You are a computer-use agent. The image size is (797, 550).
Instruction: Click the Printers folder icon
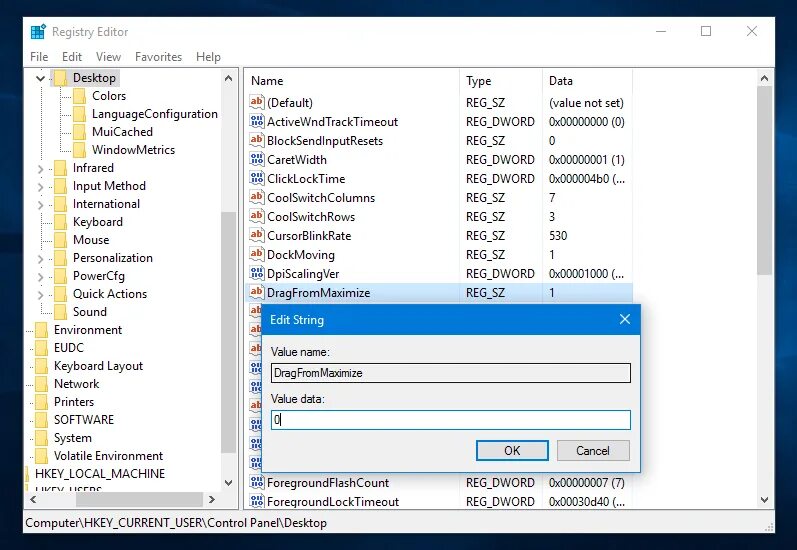[x=41, y=402]
